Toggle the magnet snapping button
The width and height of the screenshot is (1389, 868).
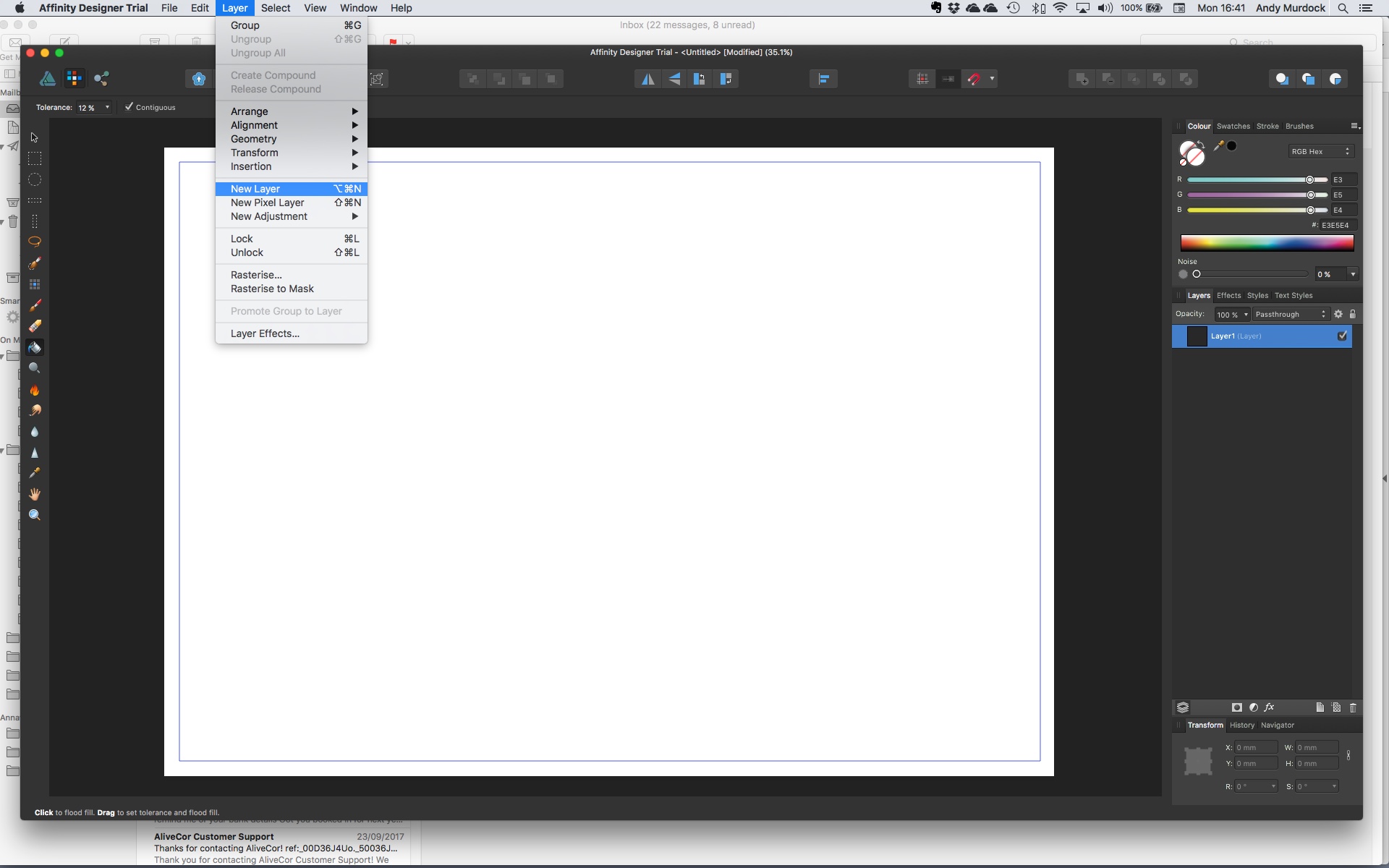point(974,79)
